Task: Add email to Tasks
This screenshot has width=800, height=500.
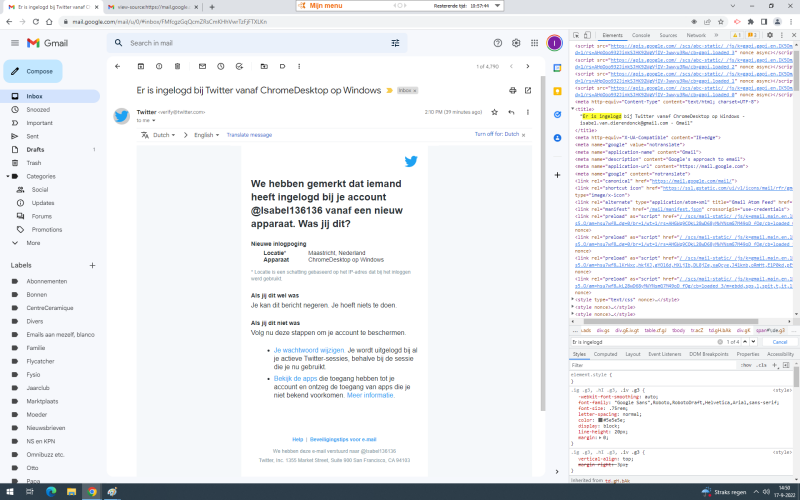Action: coord(239,66)
